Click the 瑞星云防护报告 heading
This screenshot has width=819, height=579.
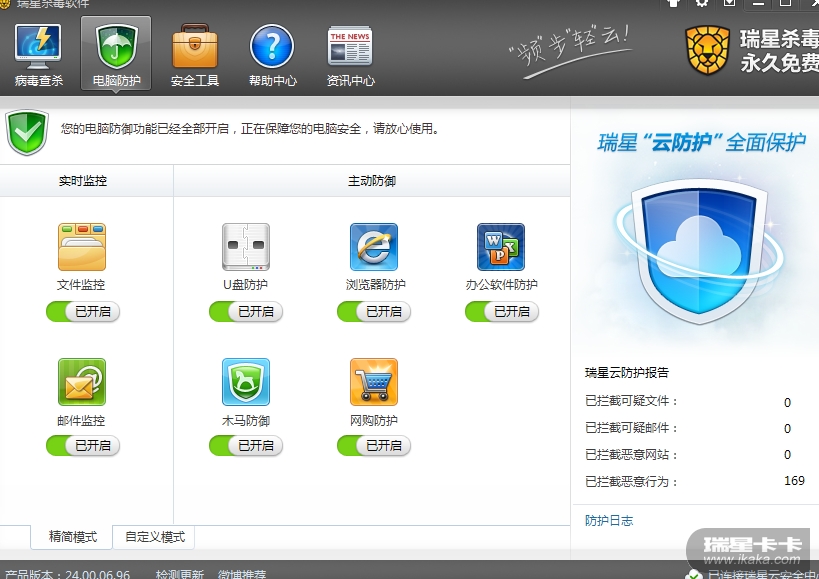tap(627, 372)
